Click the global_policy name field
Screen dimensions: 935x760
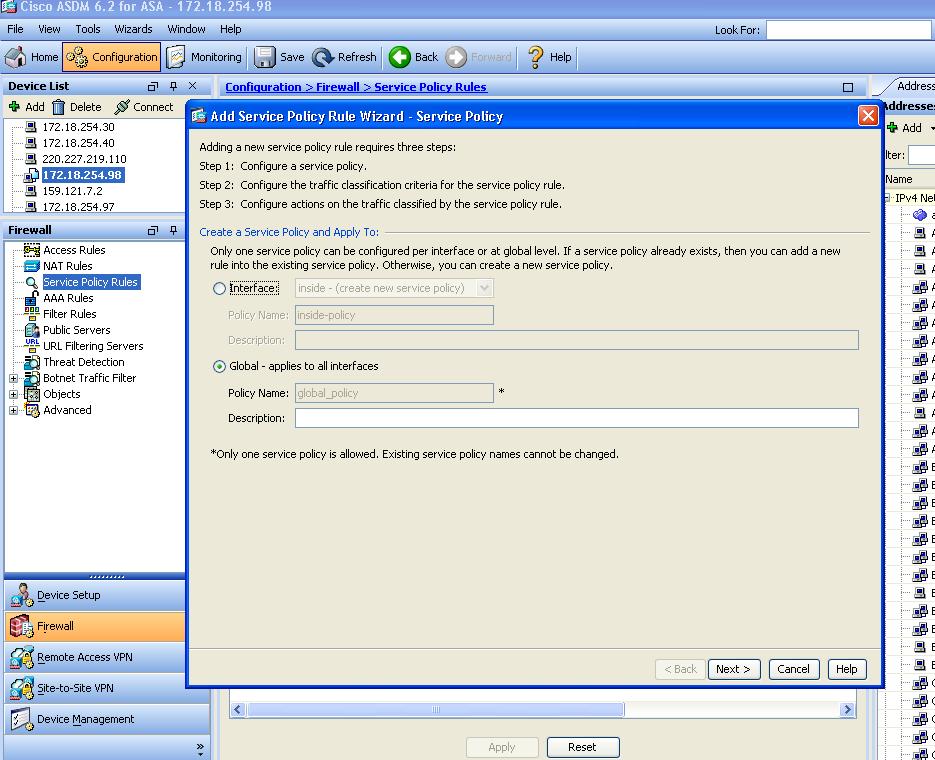[394, 393]
